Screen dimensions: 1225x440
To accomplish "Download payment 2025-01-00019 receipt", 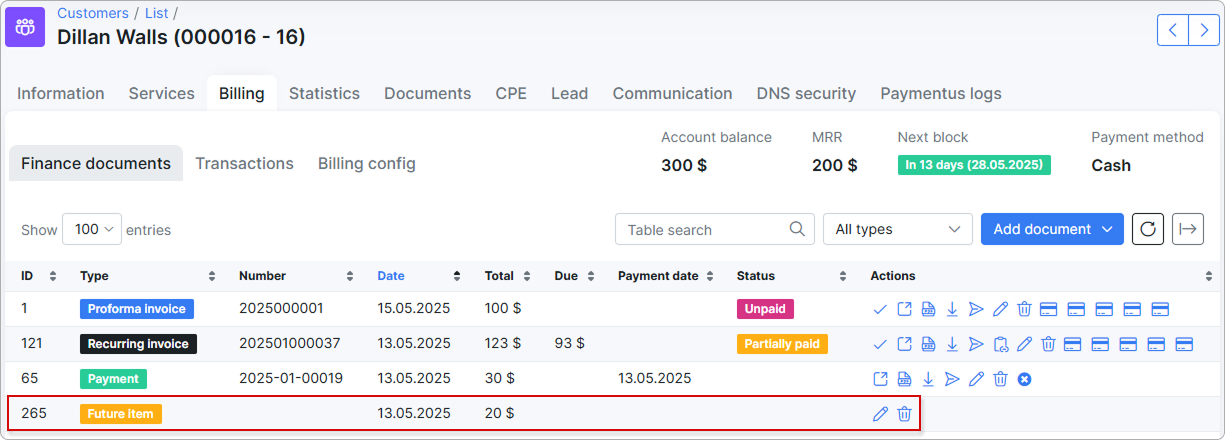I will 928,379.
